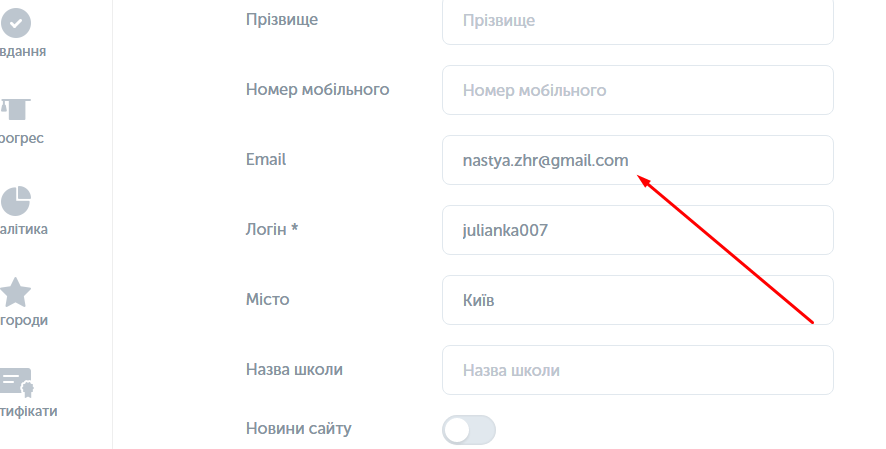Open the progress graduation cap icon
This screenshot has height=449, width=886.
tap(15, 109)
